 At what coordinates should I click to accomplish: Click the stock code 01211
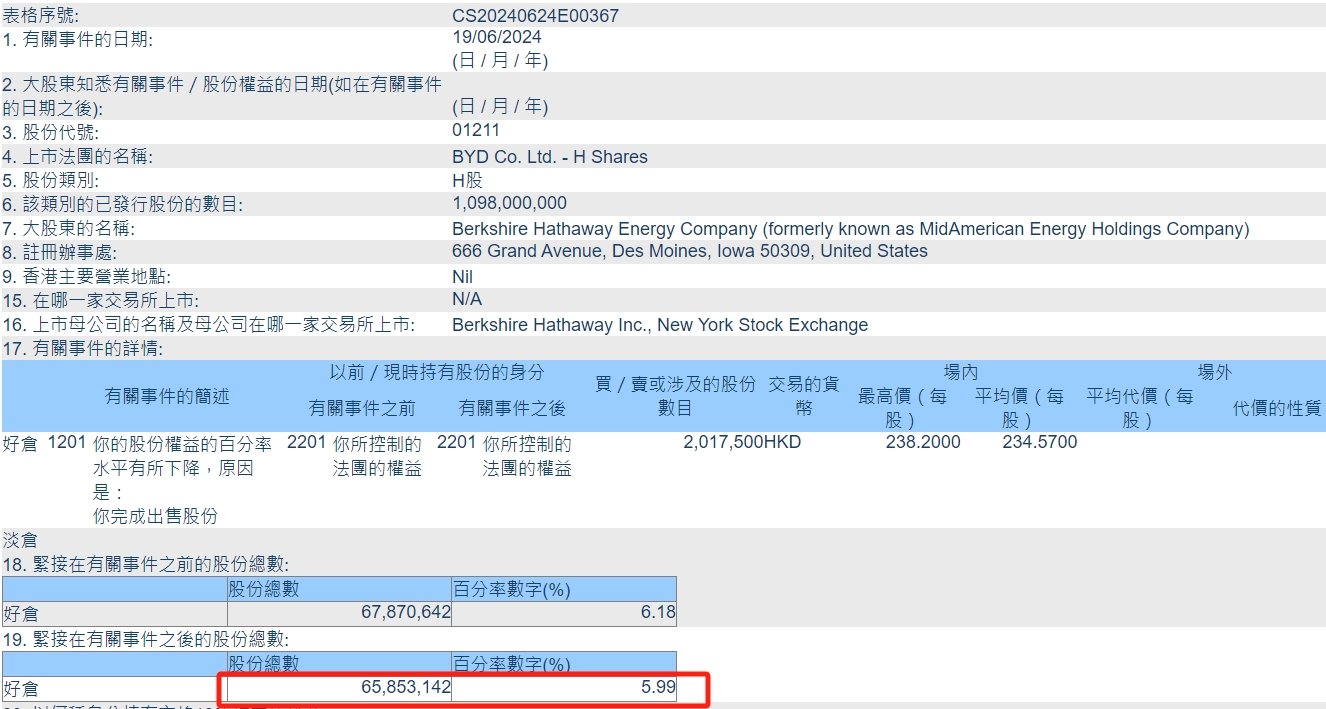pyautogui.click(x=476, y=131)
